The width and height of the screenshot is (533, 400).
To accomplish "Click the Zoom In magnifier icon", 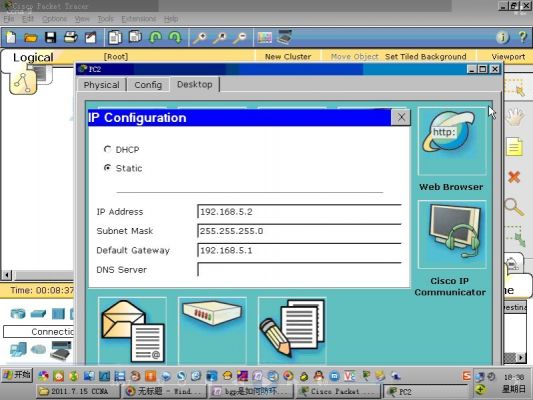I will tap(200, 38).
